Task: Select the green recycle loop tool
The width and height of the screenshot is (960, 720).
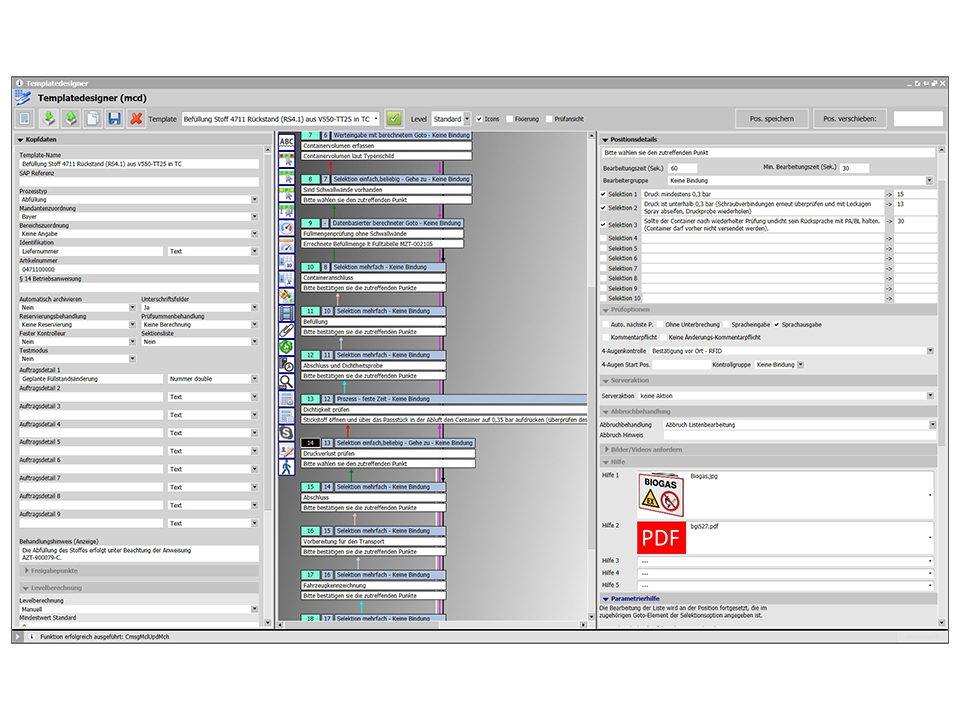Action: (x=286, y=347)
